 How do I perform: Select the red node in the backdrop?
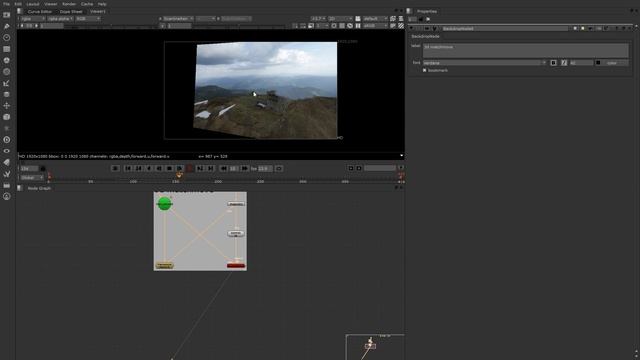[x=236, y=266]
